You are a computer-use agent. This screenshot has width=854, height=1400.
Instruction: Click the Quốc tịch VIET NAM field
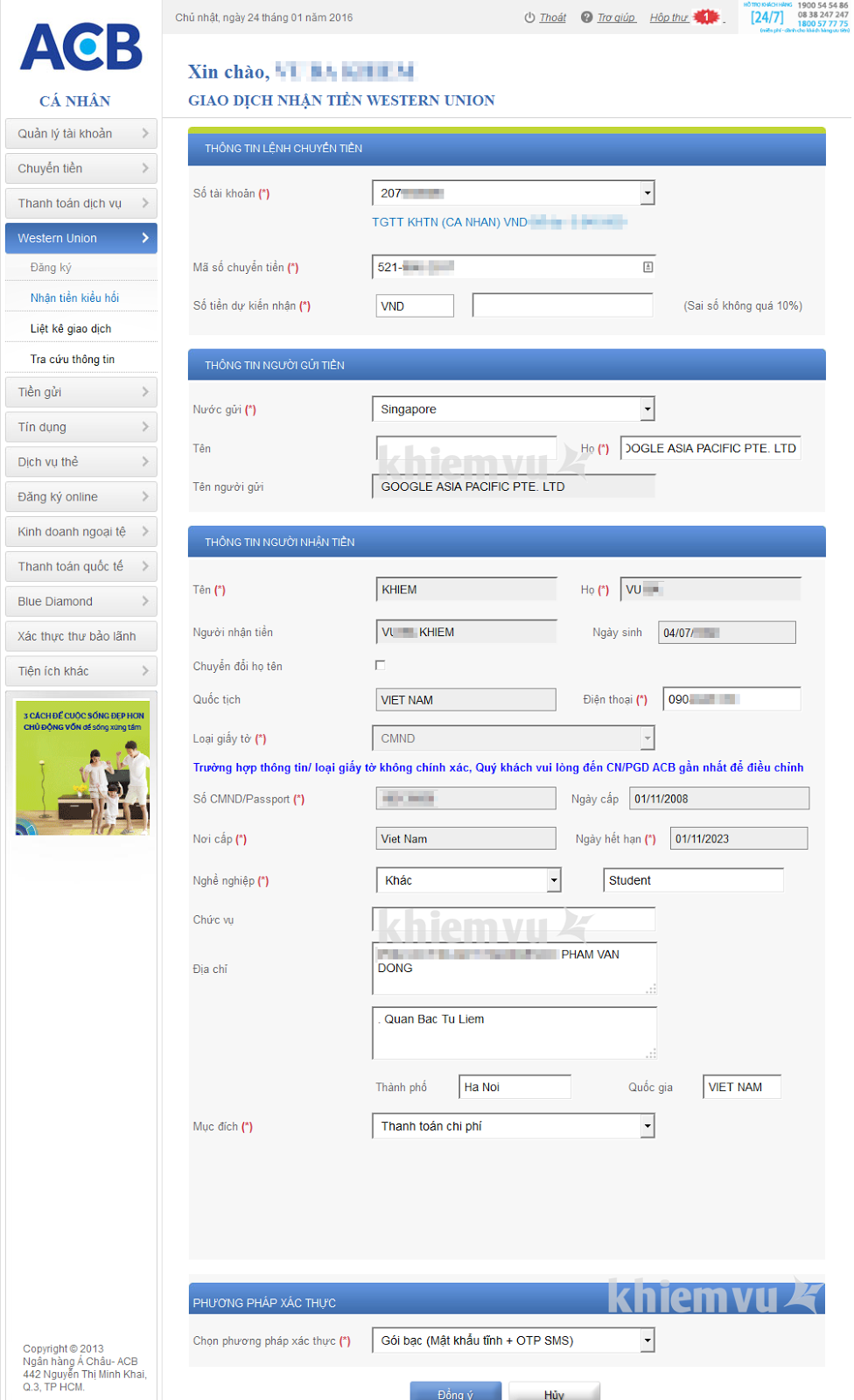pyautogui.click(x=465, y=699)
